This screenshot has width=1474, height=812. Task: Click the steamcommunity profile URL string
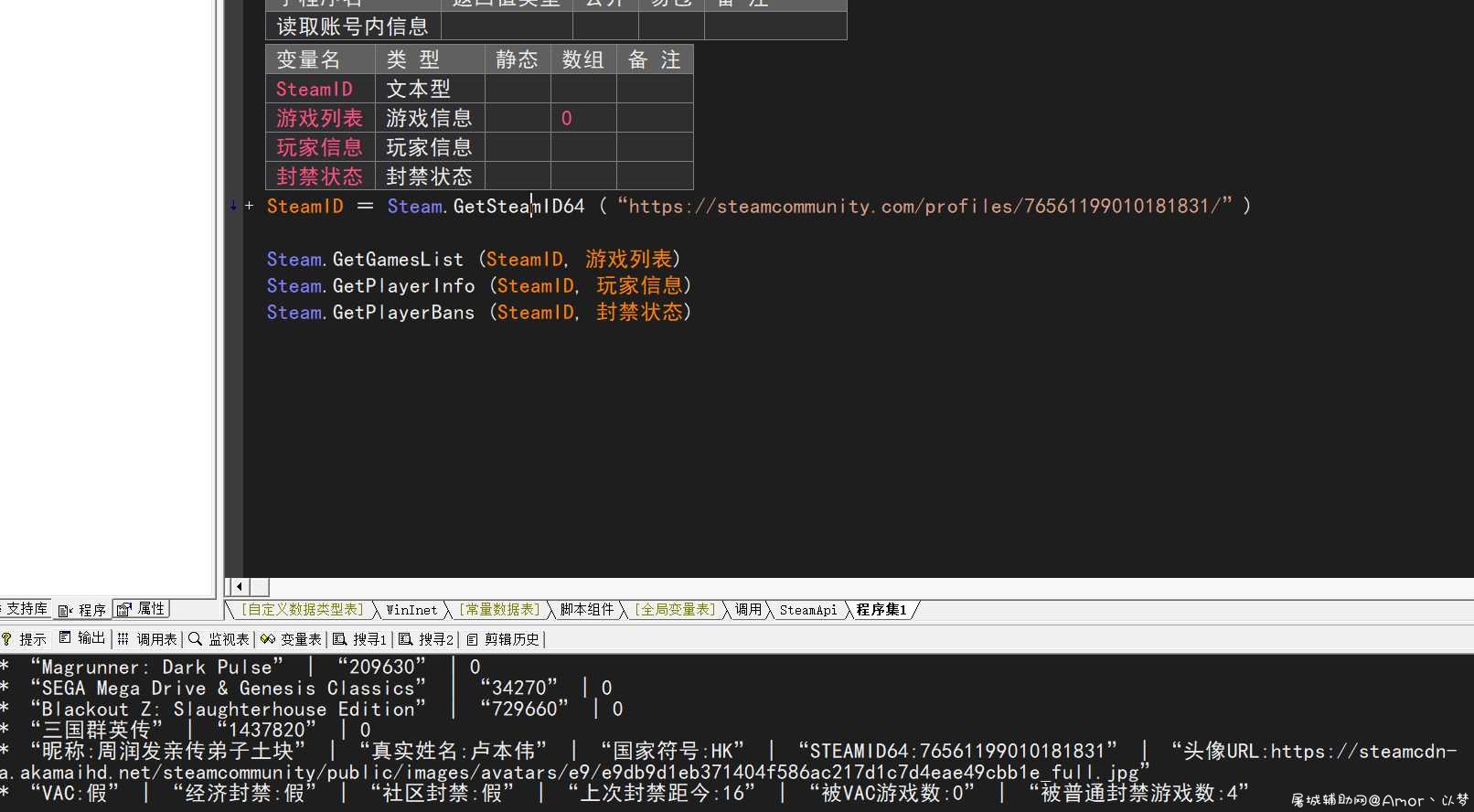924,206
